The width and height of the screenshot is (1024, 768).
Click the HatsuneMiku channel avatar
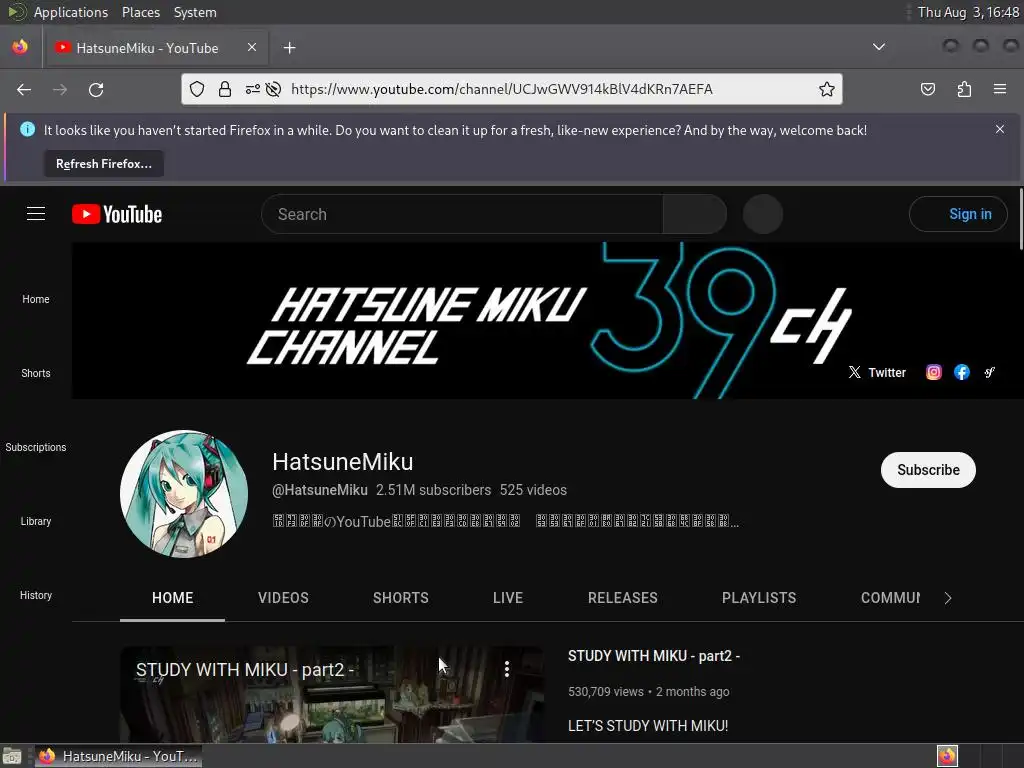184,494
